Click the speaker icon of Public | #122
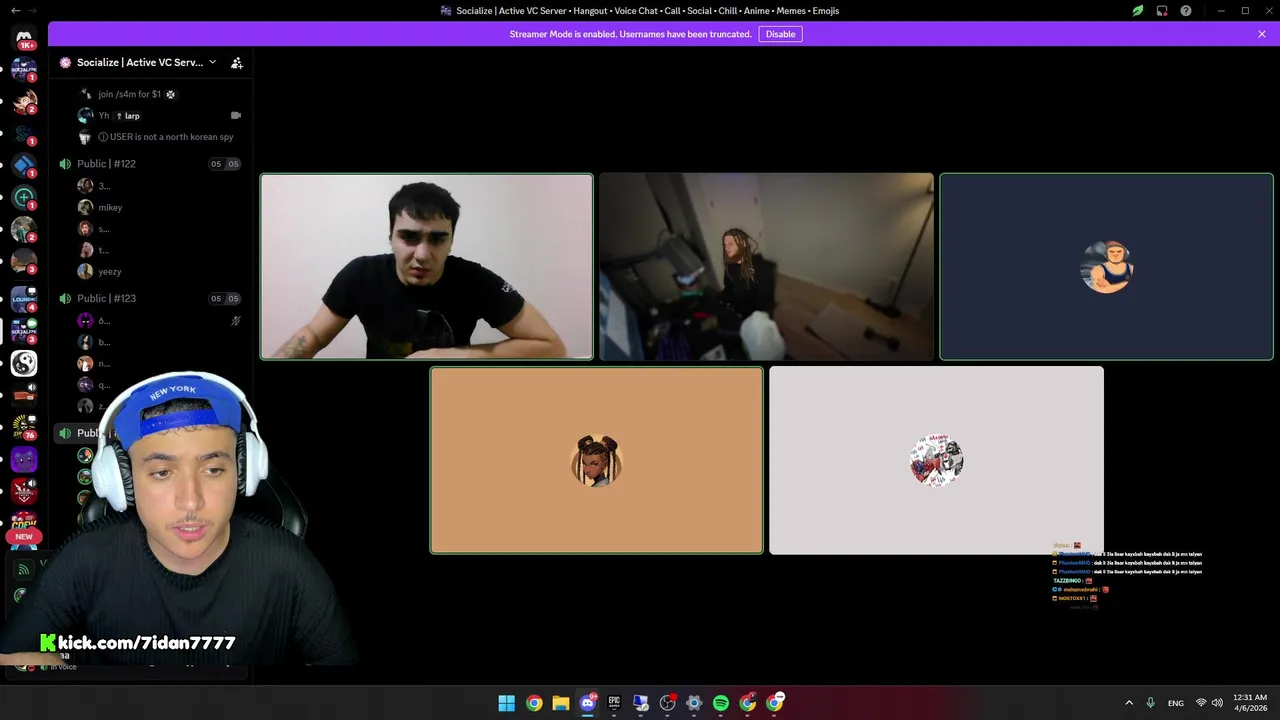This screenshot has height=720, width=1280. click(65, 164)
